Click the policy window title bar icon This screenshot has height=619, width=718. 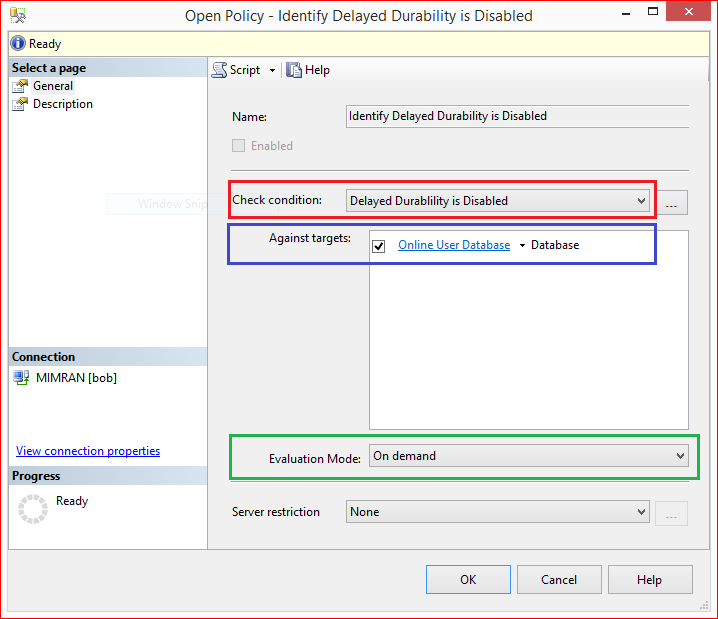17,16
